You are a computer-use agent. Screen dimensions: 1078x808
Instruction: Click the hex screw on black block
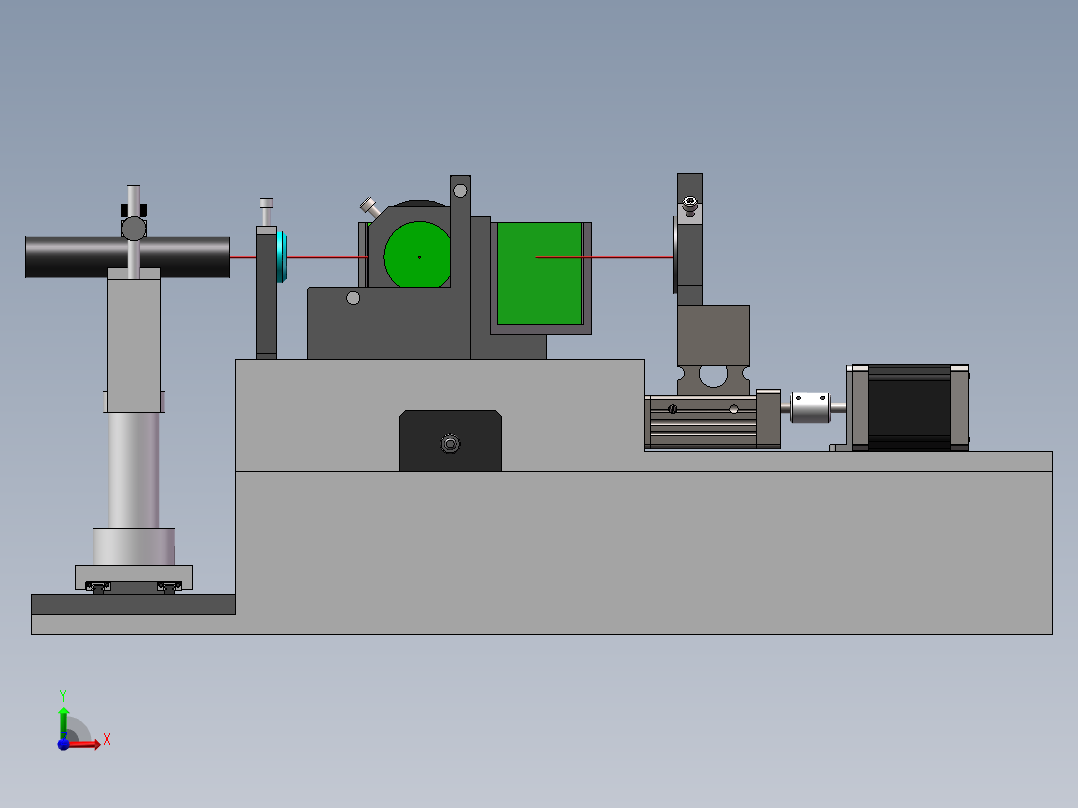(x=450, y=444)
